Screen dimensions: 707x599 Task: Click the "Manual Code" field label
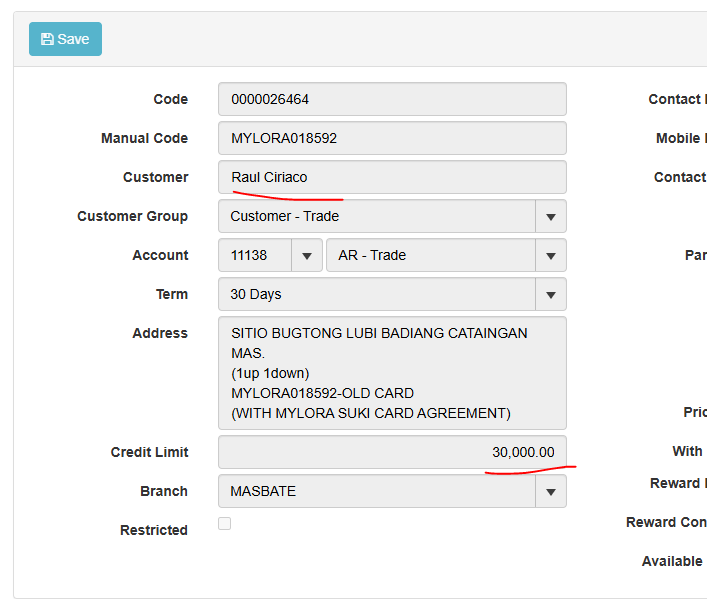pos(144,138)
